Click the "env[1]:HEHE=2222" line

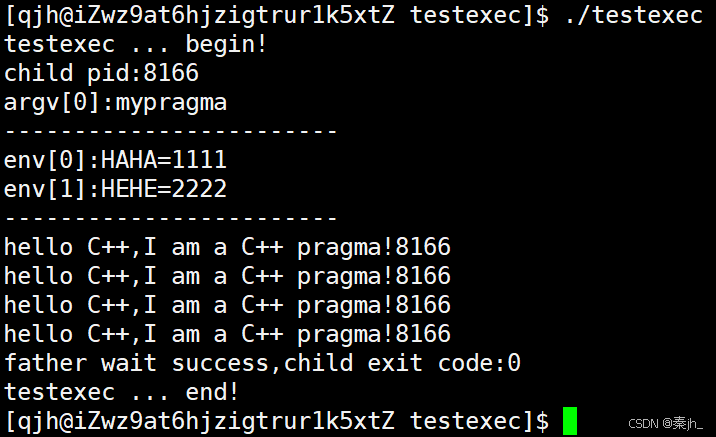click(115, 189)
